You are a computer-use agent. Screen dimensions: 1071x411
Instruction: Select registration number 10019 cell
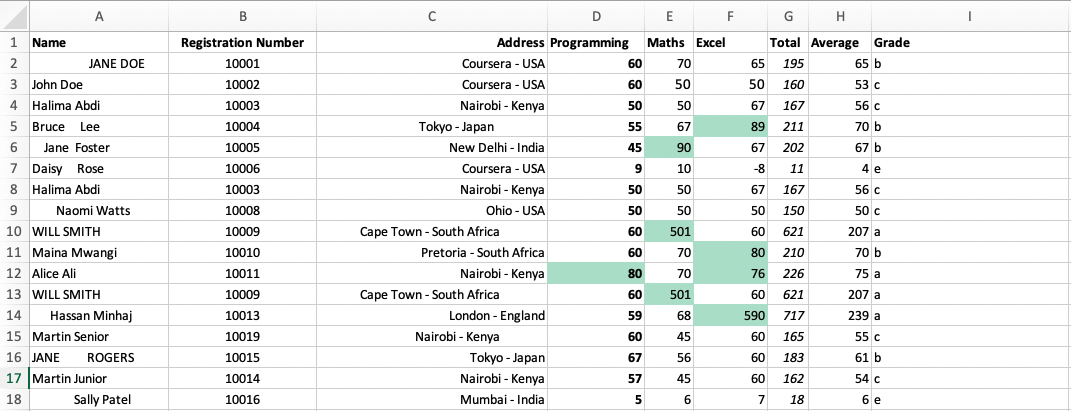point(242,337)
